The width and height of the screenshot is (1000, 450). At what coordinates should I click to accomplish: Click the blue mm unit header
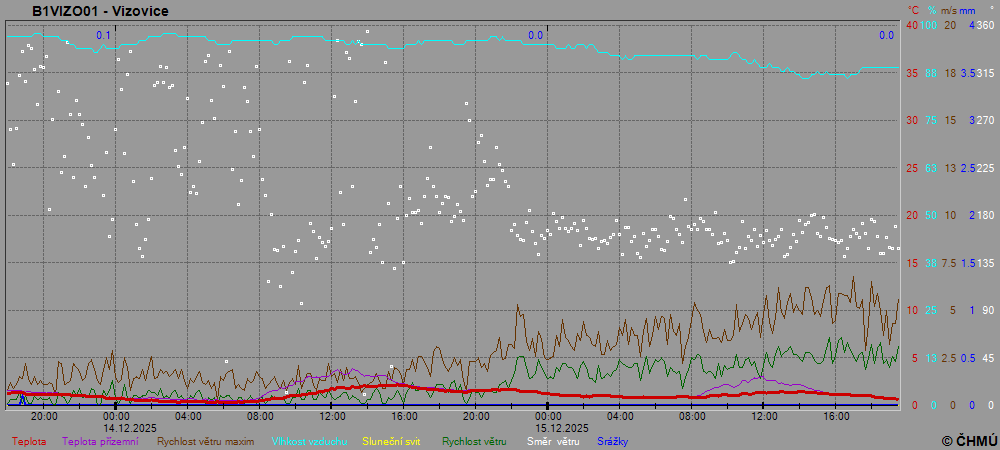click(967, 10)
